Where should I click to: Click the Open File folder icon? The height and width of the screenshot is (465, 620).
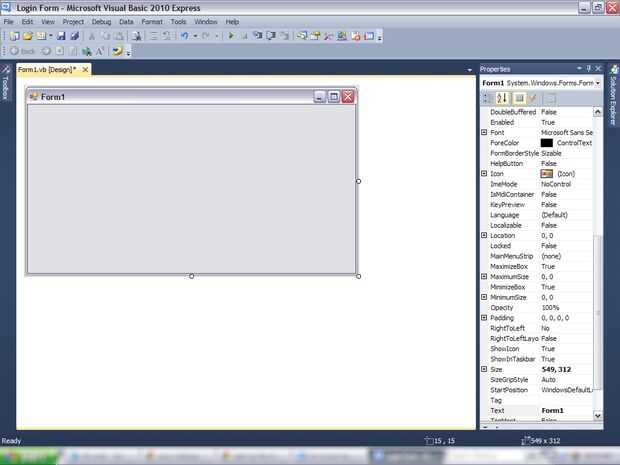point(28,36)
